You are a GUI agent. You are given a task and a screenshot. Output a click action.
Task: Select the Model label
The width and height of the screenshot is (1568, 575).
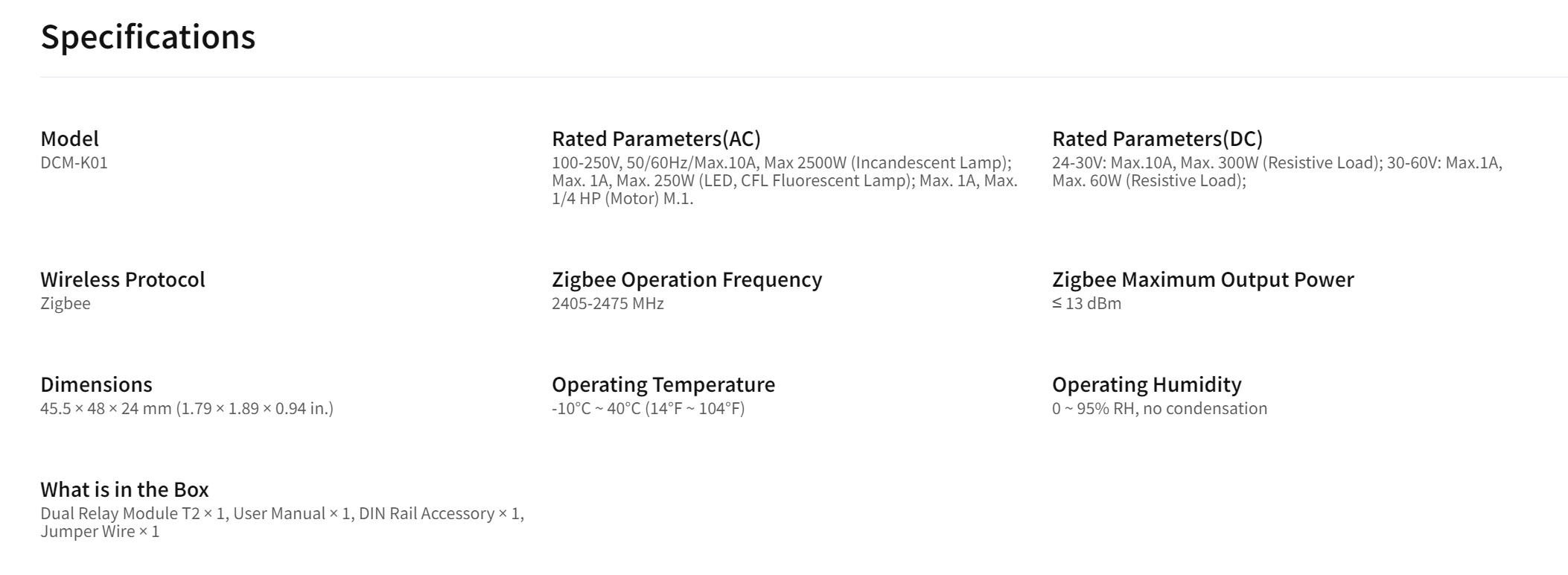69,139
